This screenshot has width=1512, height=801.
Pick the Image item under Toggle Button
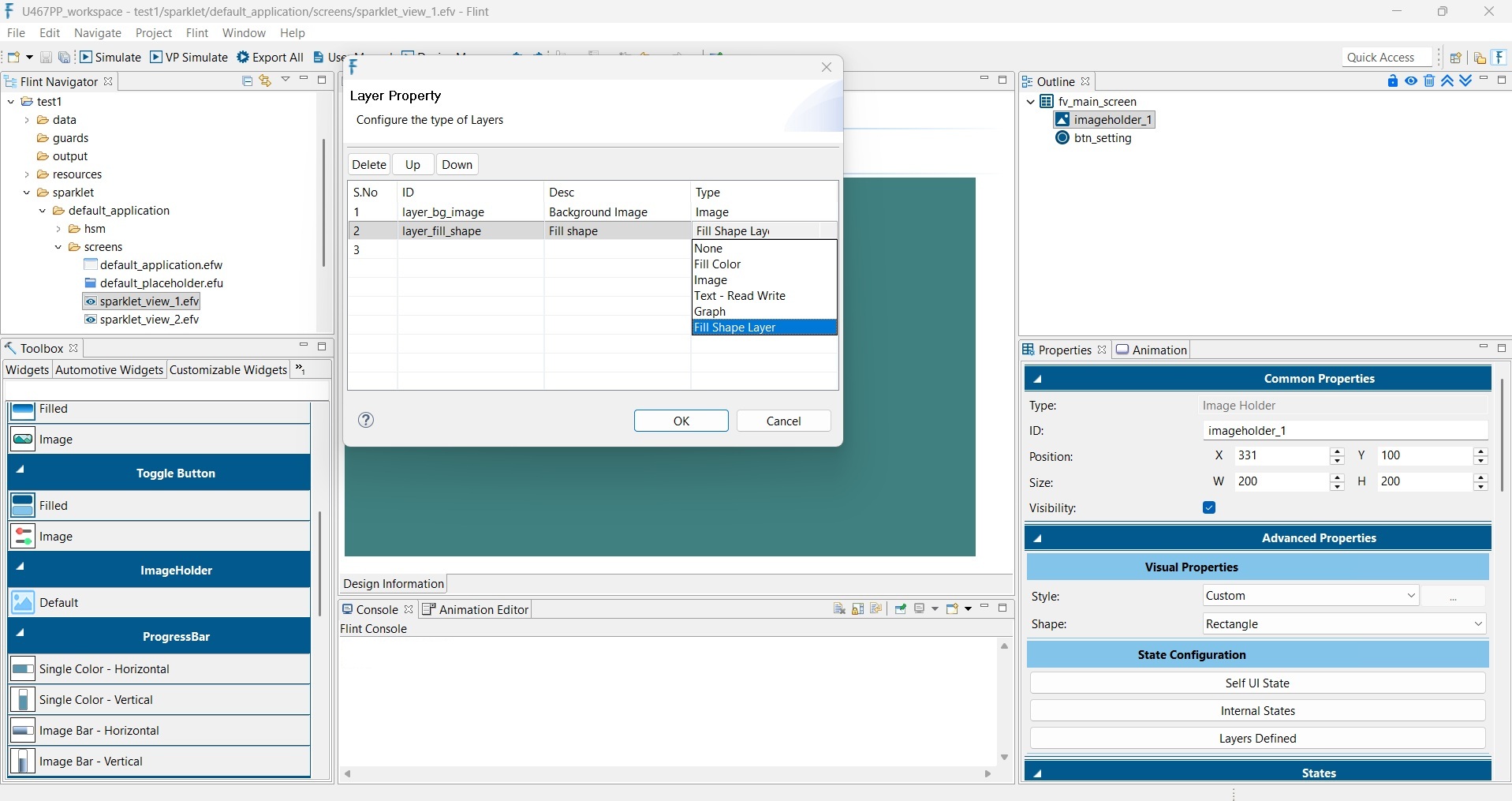[159, 537]
